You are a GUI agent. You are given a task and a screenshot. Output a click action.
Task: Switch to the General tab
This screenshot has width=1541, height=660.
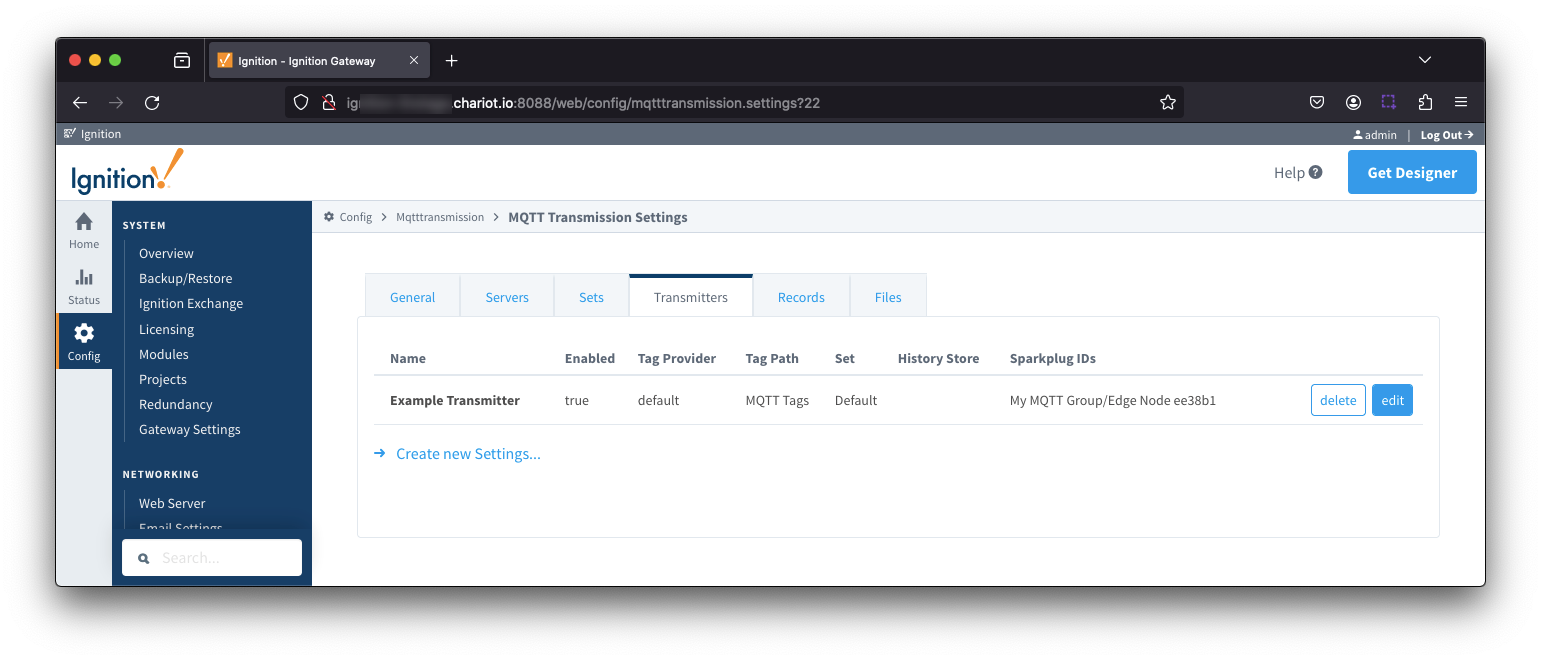[x=412, y=297]
